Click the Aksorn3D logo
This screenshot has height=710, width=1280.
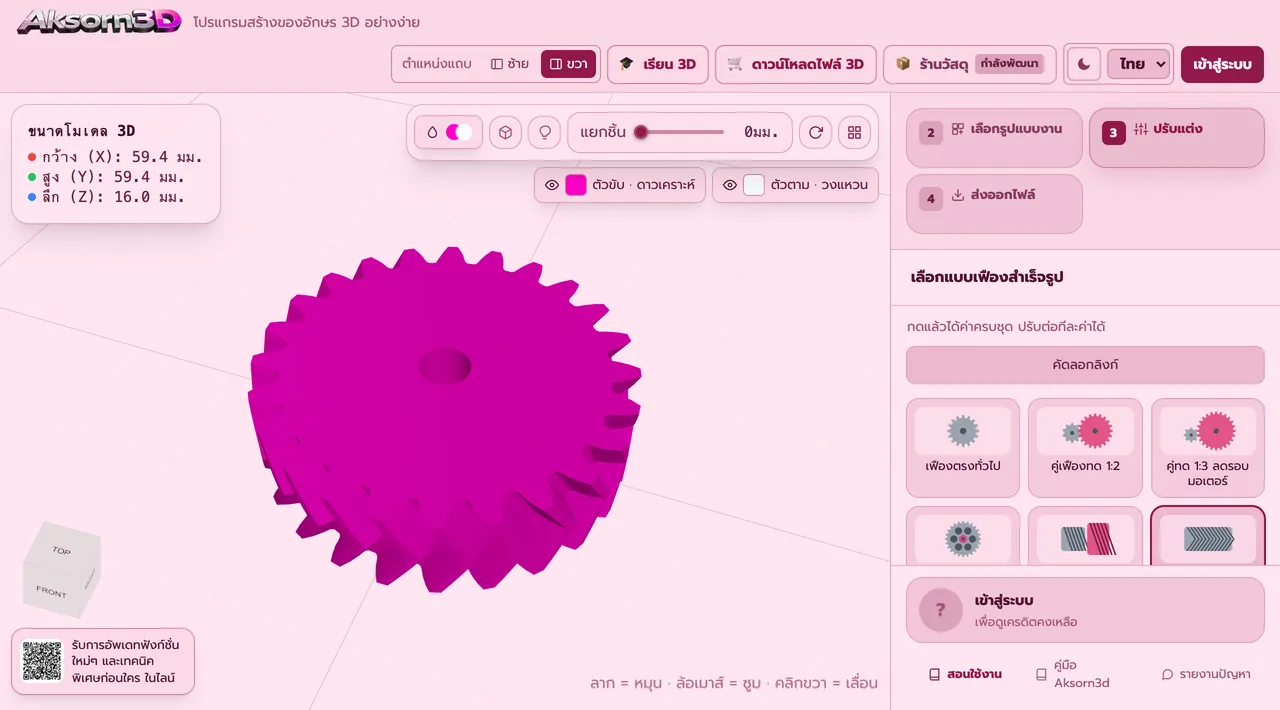click(99, 21)
